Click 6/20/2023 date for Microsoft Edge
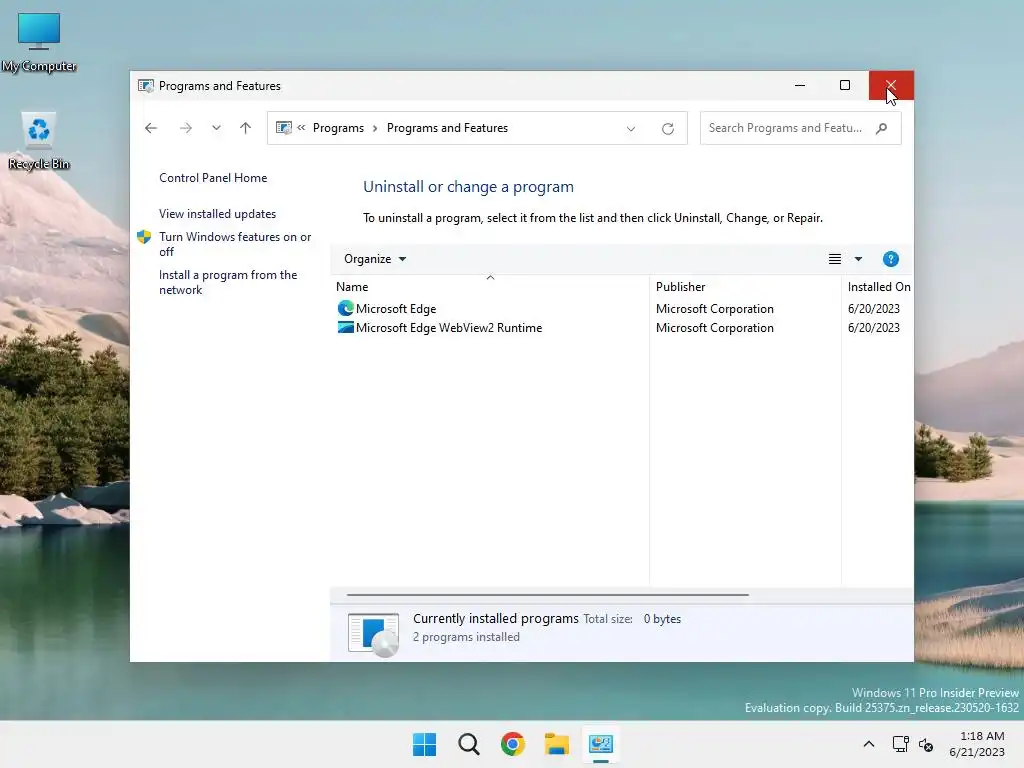 [874, 309]
